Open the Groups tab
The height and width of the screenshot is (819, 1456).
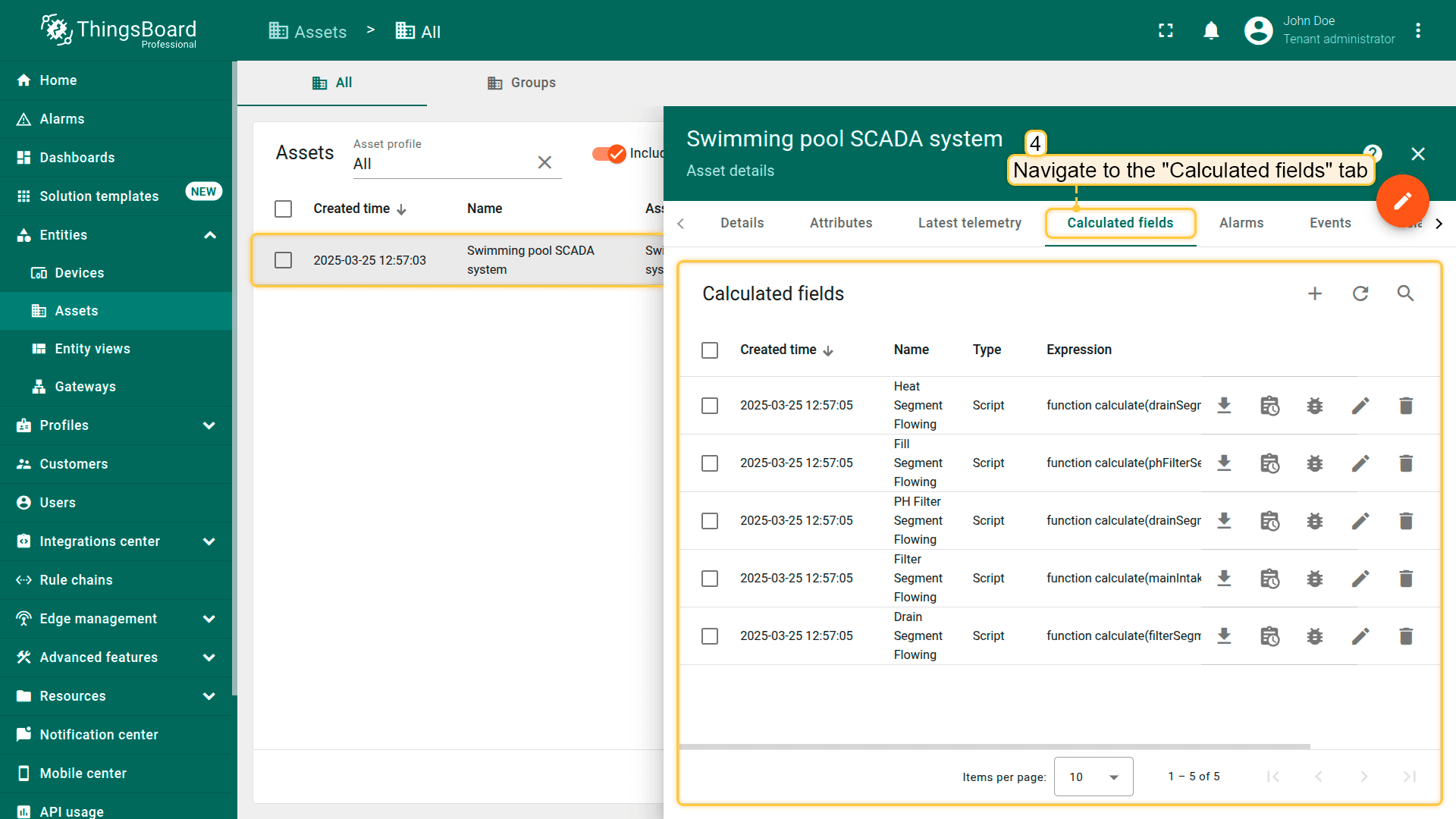pyautogui.click(x=521, y=83)
